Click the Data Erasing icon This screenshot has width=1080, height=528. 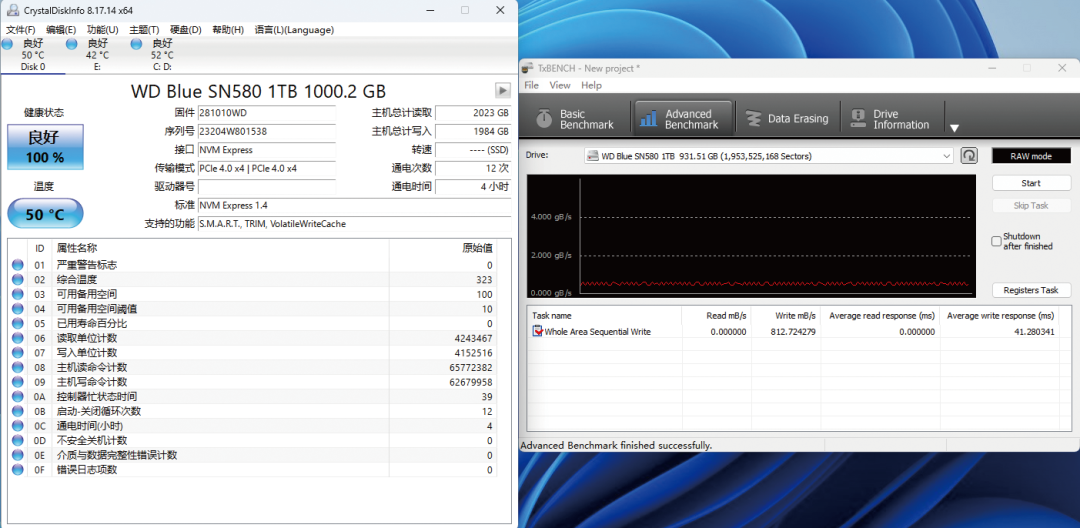[754, 118]
